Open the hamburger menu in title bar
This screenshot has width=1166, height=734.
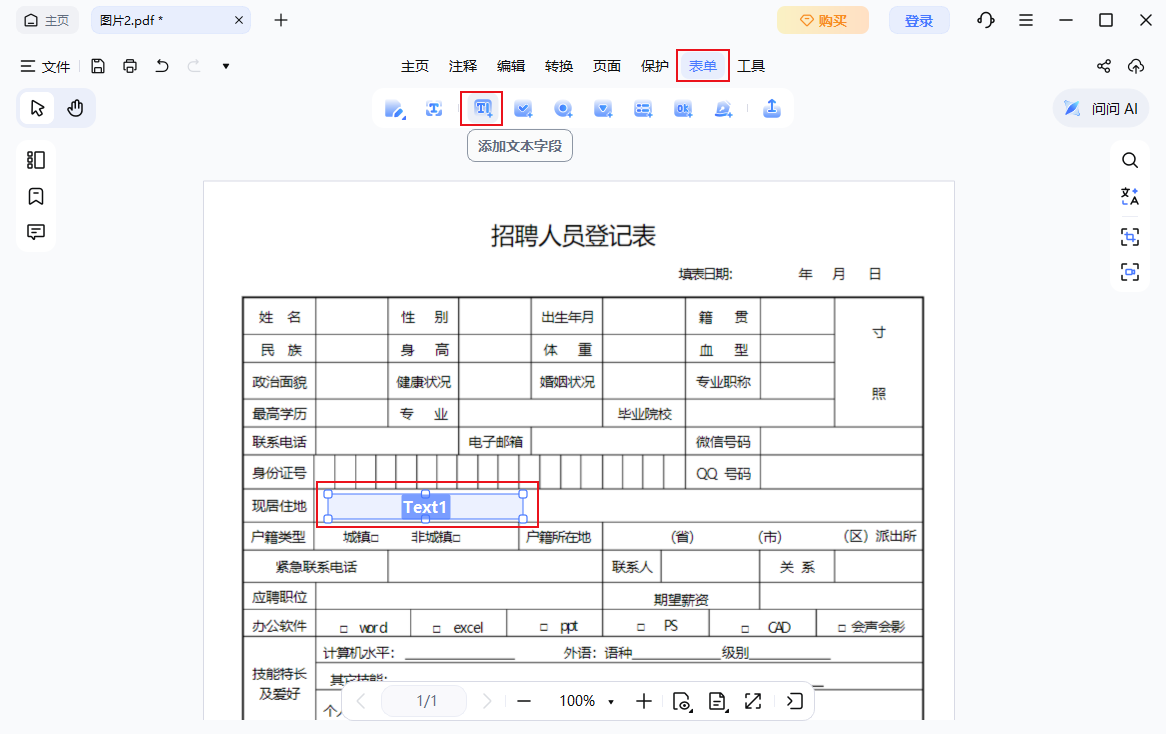click(1026, 20)
